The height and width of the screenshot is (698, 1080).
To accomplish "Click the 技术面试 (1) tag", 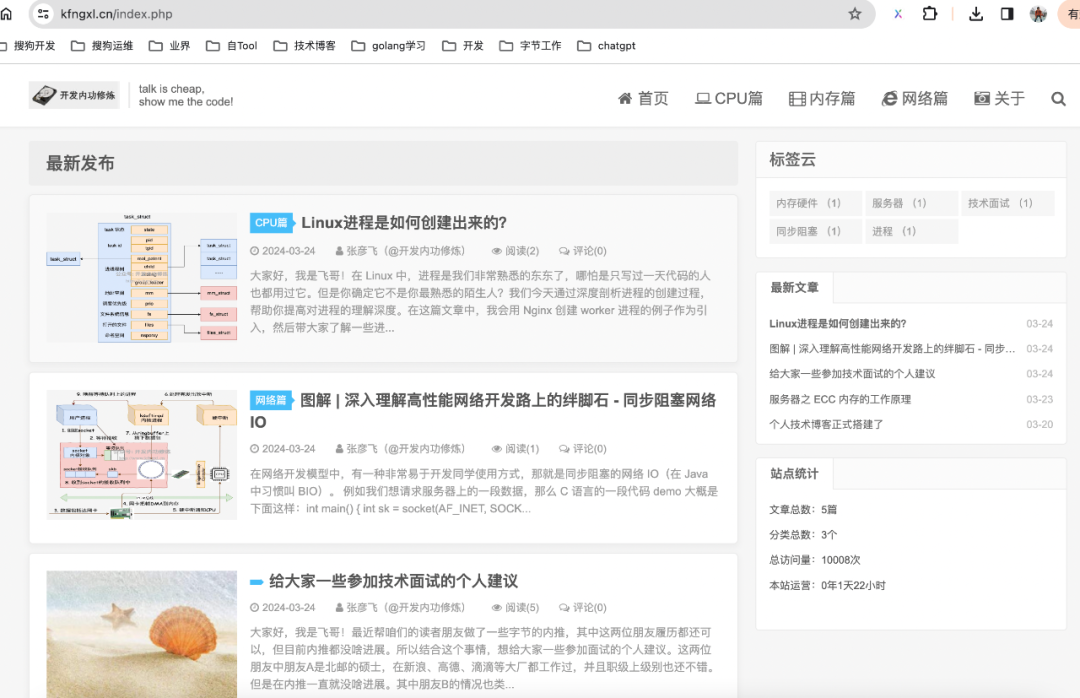I will click(x=1007, y=203).
